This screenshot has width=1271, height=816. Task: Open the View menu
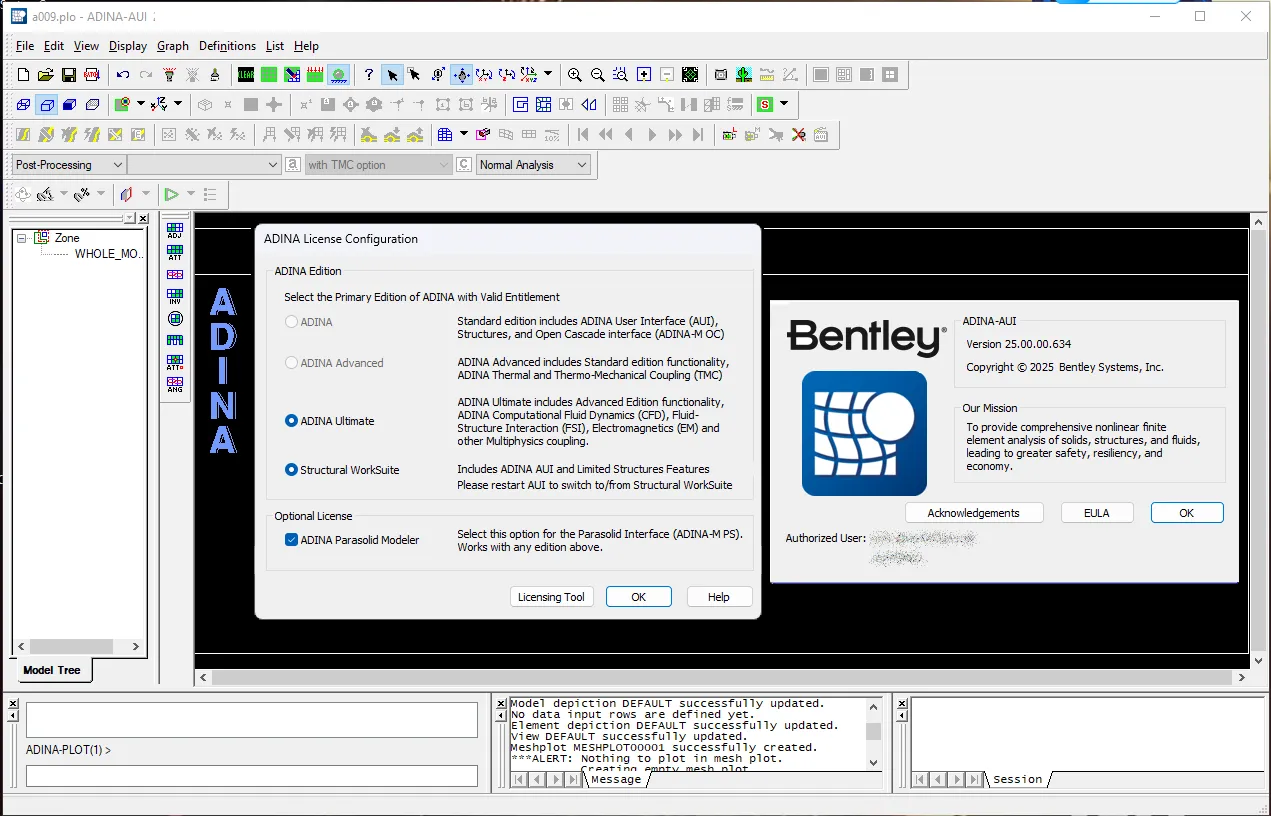click(87, 46)
